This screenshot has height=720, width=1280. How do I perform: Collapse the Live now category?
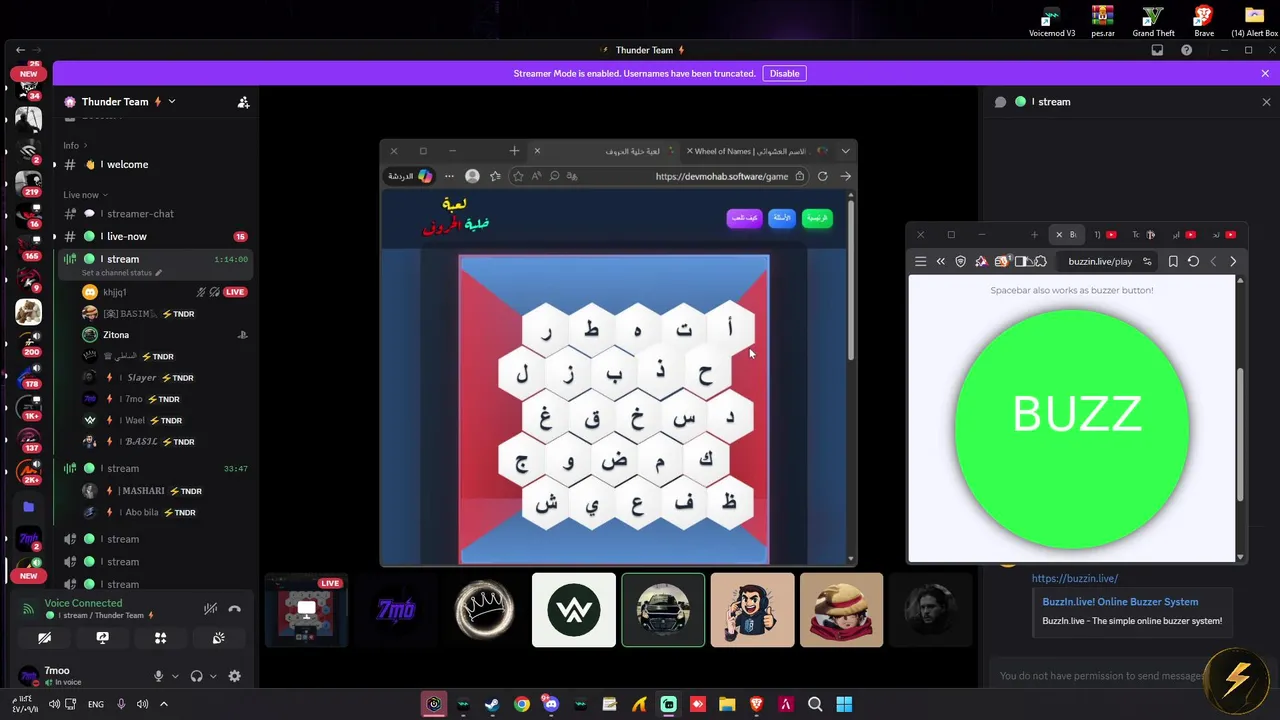[x=85, y=195]
